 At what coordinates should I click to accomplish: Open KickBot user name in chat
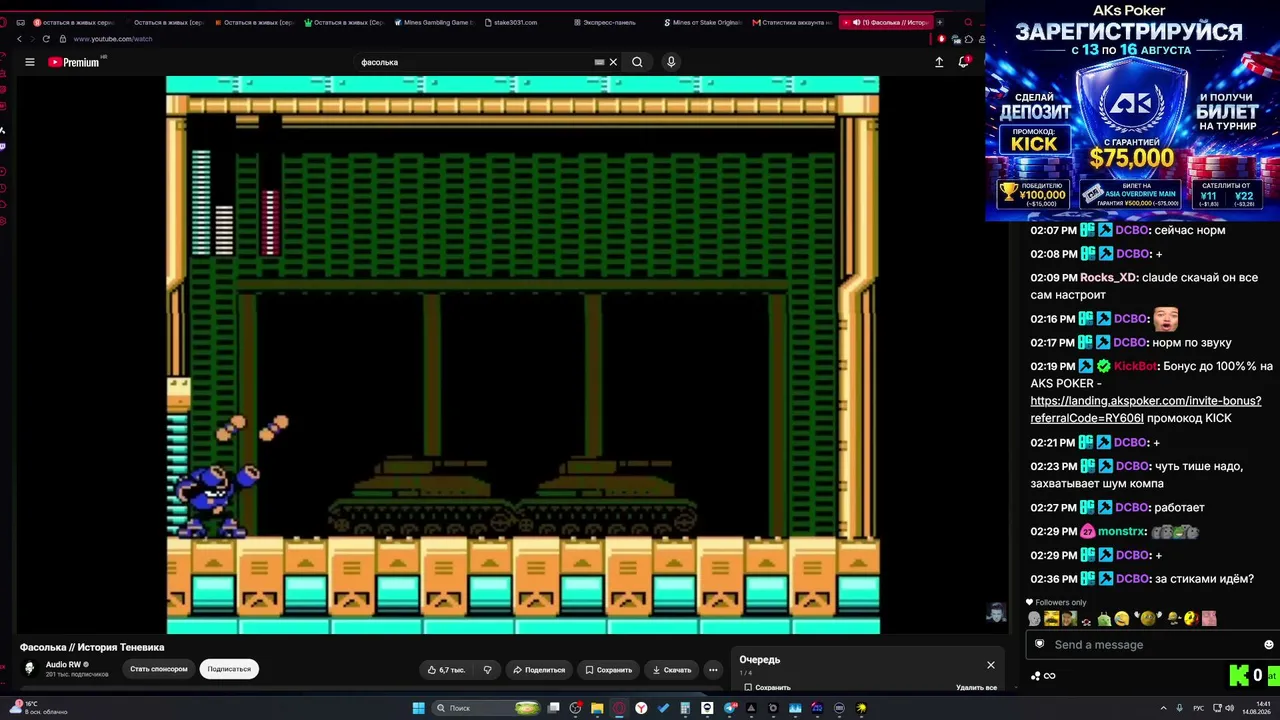coord(1135,366)
